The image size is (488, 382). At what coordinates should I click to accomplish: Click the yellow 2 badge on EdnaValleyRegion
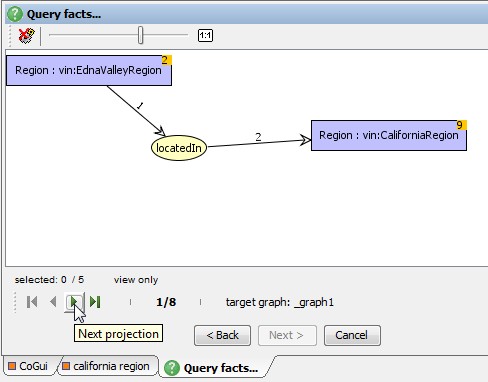(x=166, y=60)
